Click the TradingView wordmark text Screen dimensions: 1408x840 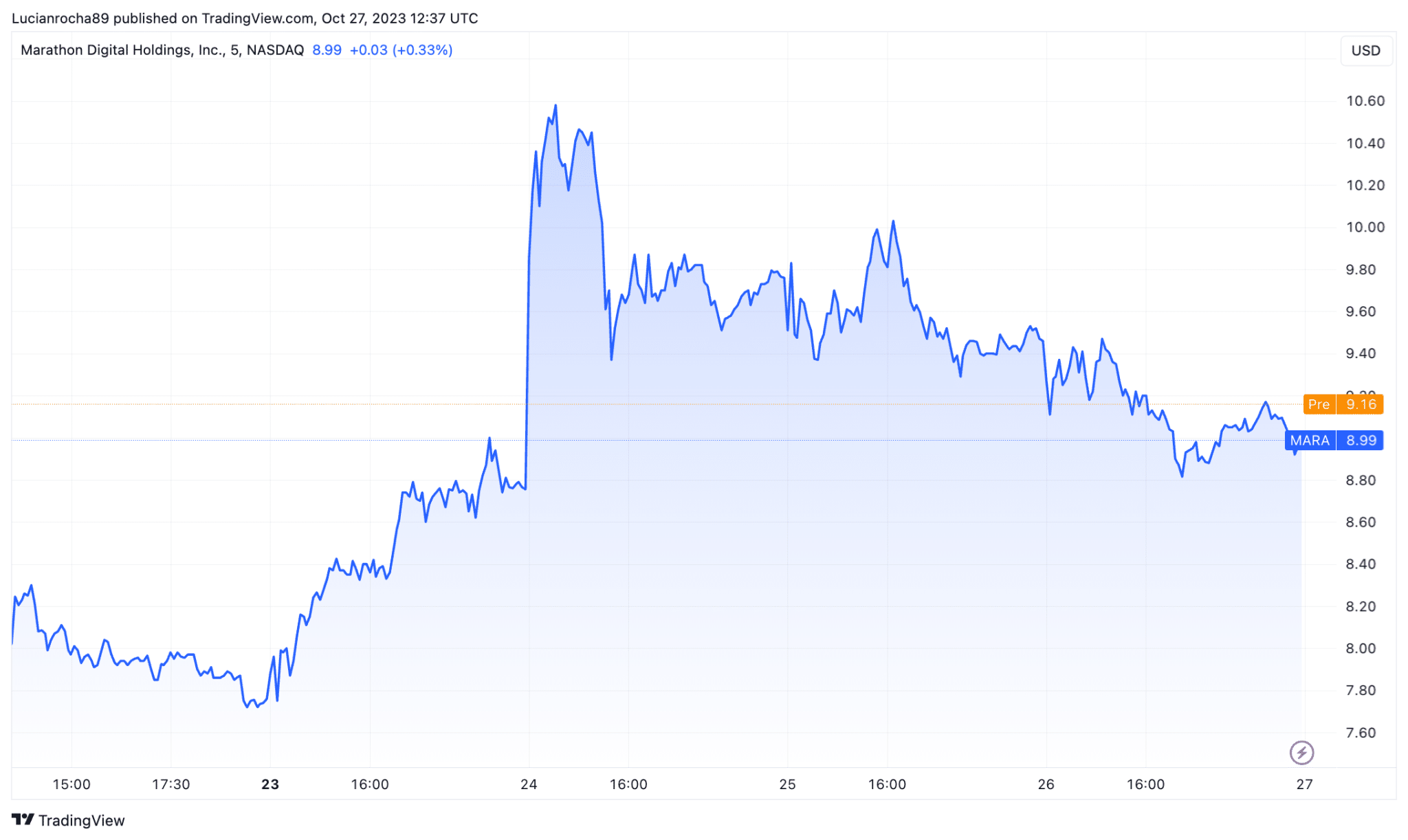coord(81,820)
